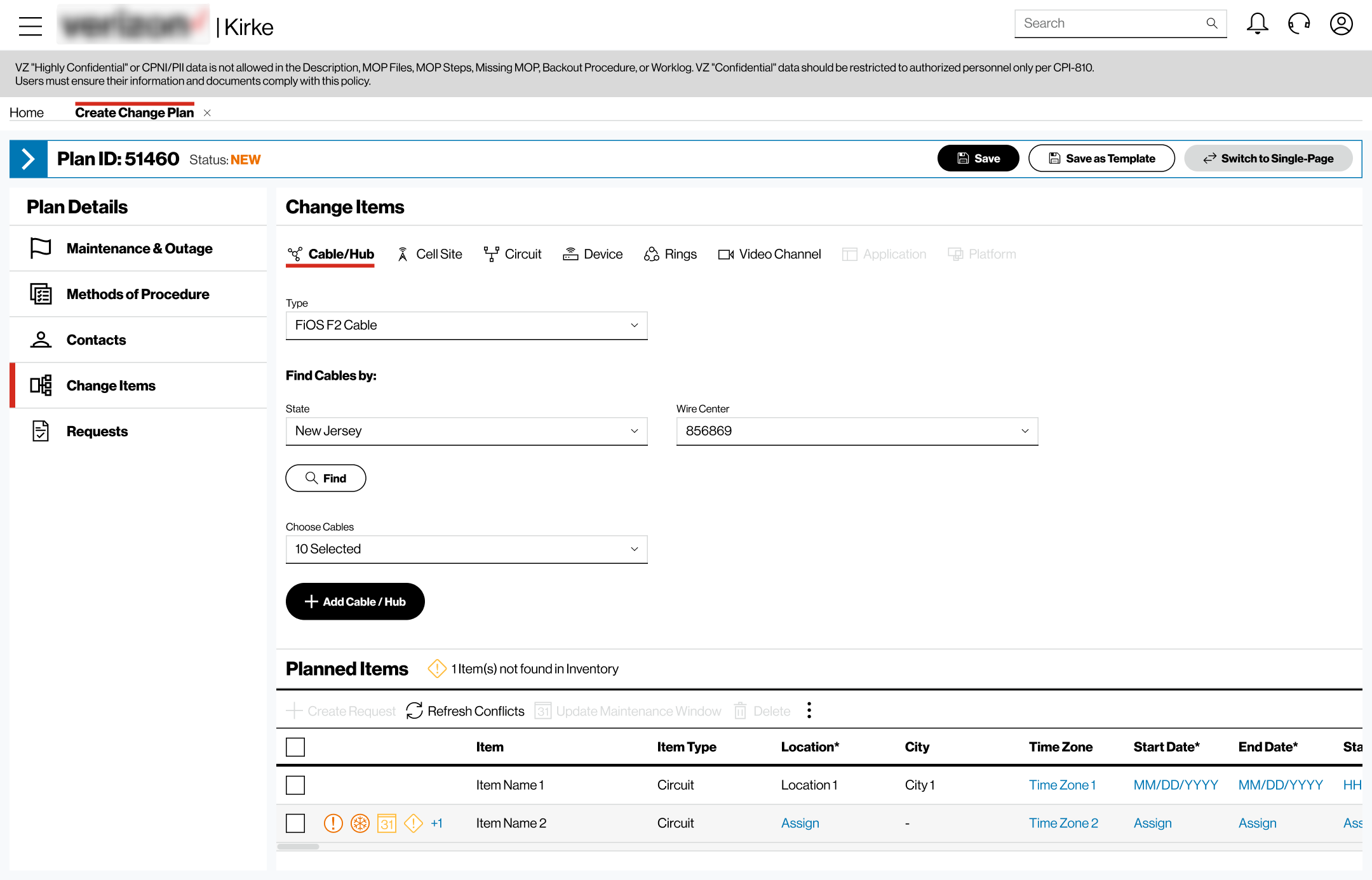The width and height of the screenshot is (1372, 880).
Task: Go to Contacts section
Action: click(x=138, y=340)
